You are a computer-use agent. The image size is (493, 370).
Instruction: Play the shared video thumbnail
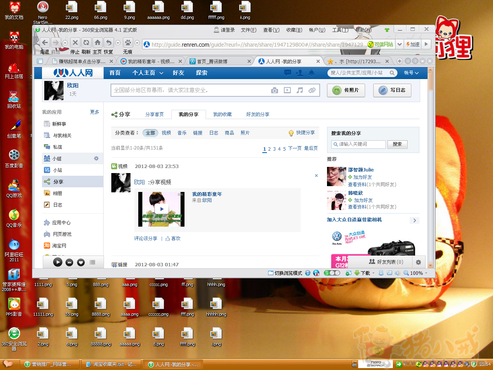point(161,209)
